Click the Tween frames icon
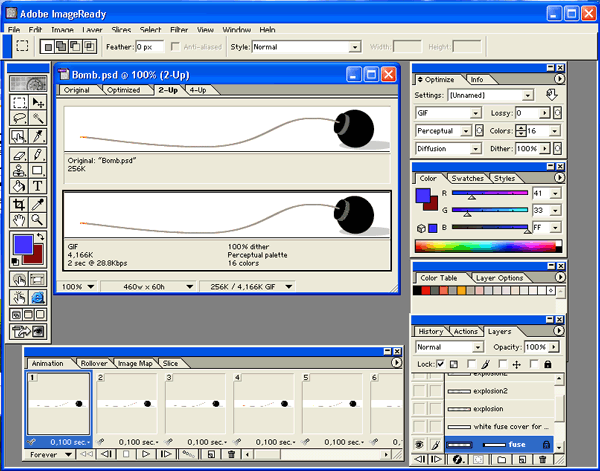The width and height of the screenshot is (600, 471). click(188, 454)
